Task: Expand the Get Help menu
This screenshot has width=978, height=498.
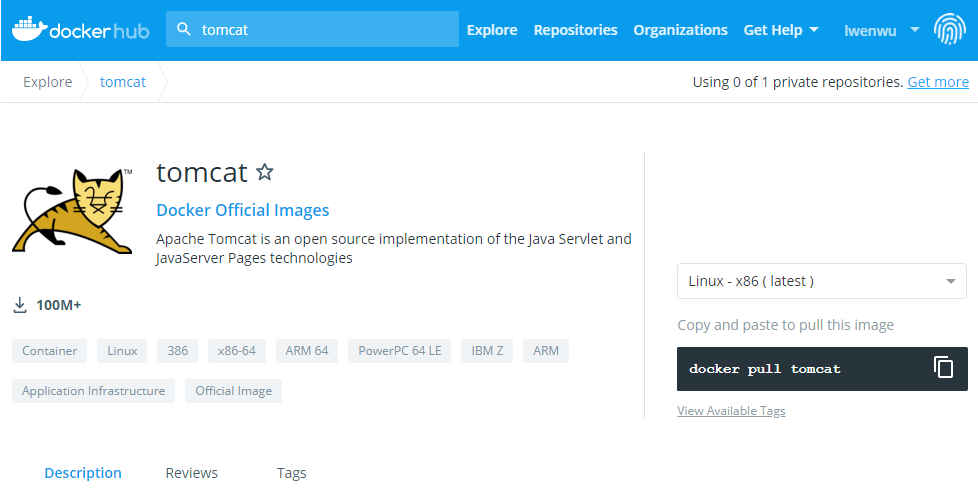Action: pos(781,30)
